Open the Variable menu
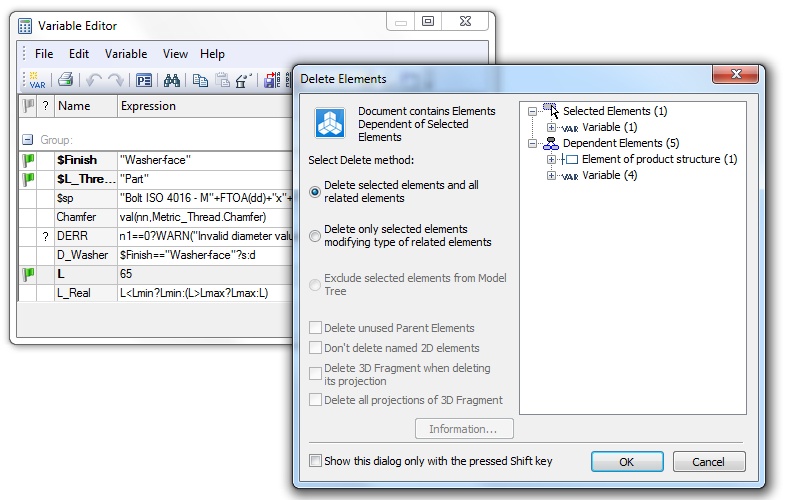 (x=126, y=54)
